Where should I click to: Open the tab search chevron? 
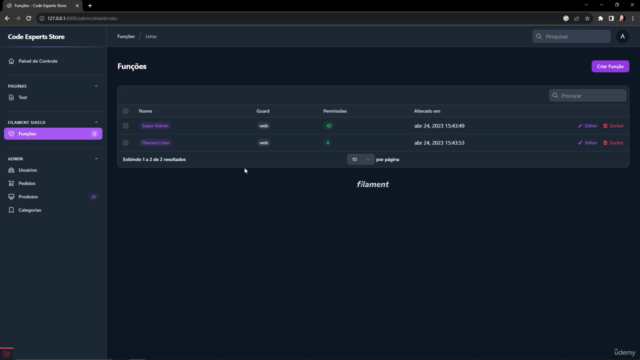pos(586,5)
